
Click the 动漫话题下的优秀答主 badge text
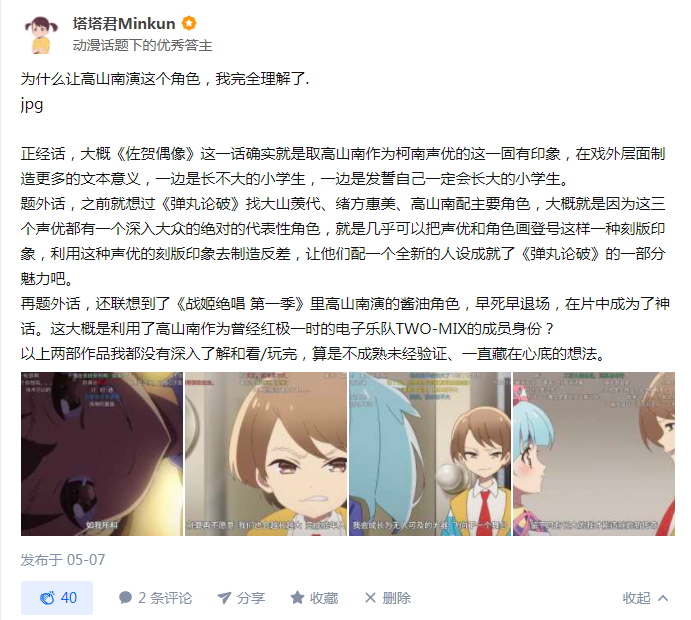pyautogui.click(x=142, y=45)
